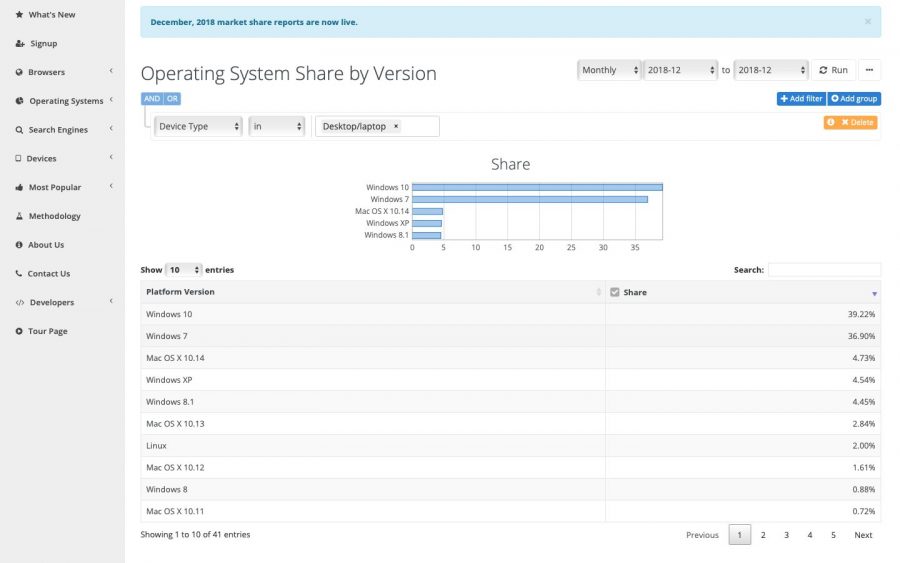
Task: Click the ellipsis more-options button
Action: point(869,70)
